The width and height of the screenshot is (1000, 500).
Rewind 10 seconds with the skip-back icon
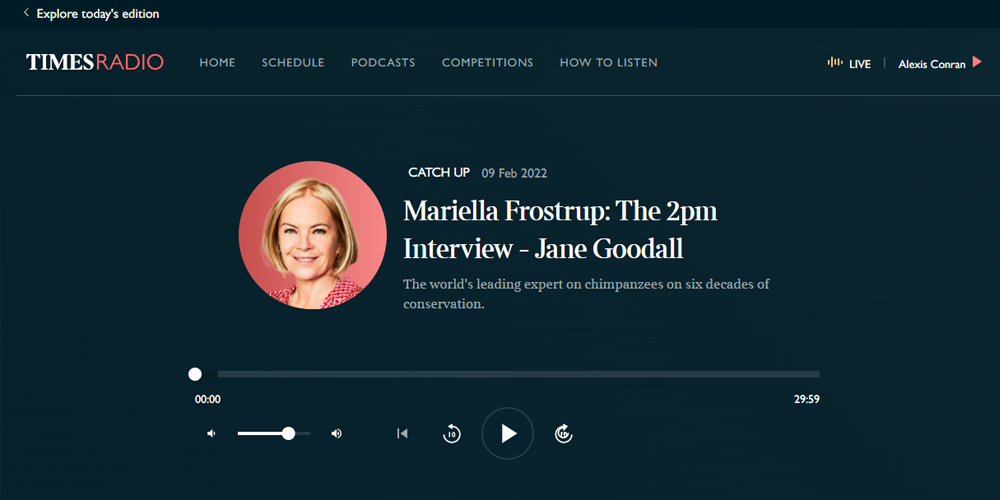point(452,434)
